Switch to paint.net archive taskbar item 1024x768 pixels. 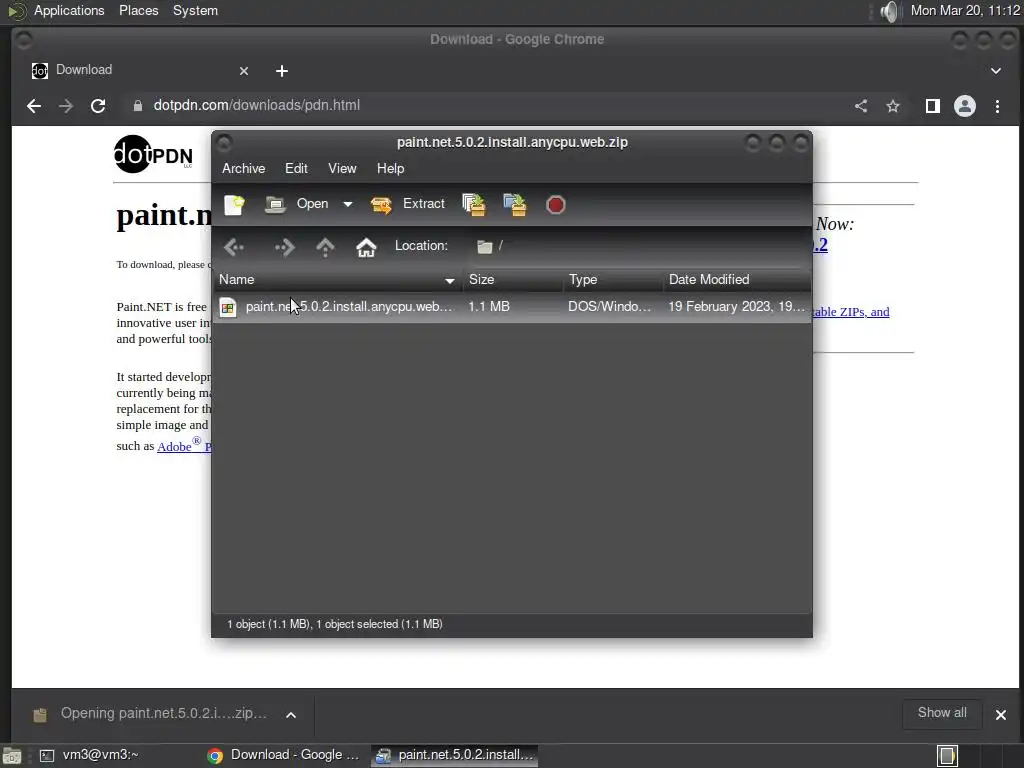(455, 756)
